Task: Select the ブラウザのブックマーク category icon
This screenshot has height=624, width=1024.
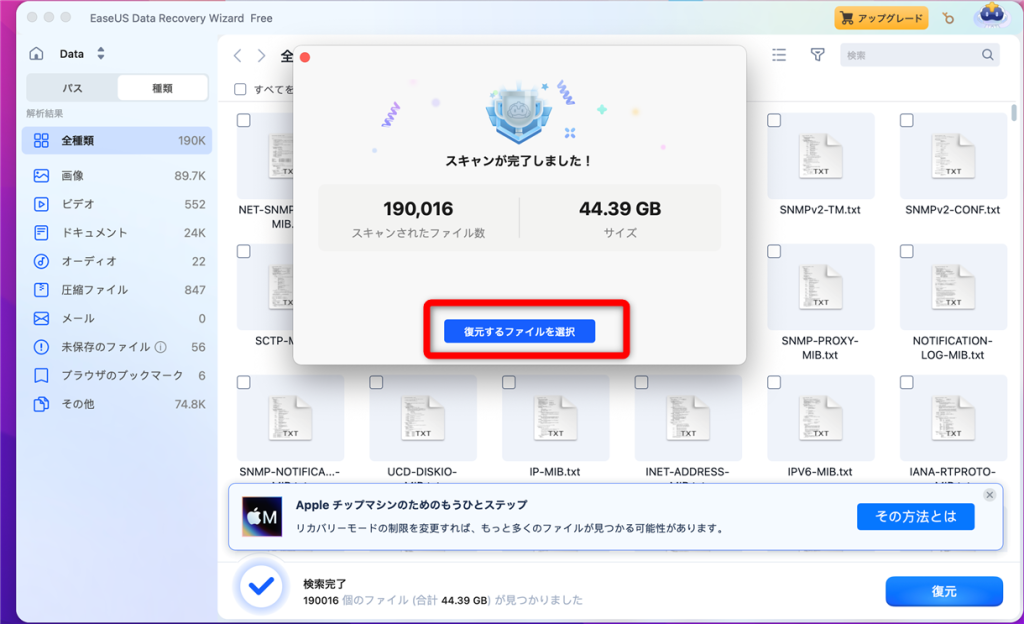Action: 41,375
